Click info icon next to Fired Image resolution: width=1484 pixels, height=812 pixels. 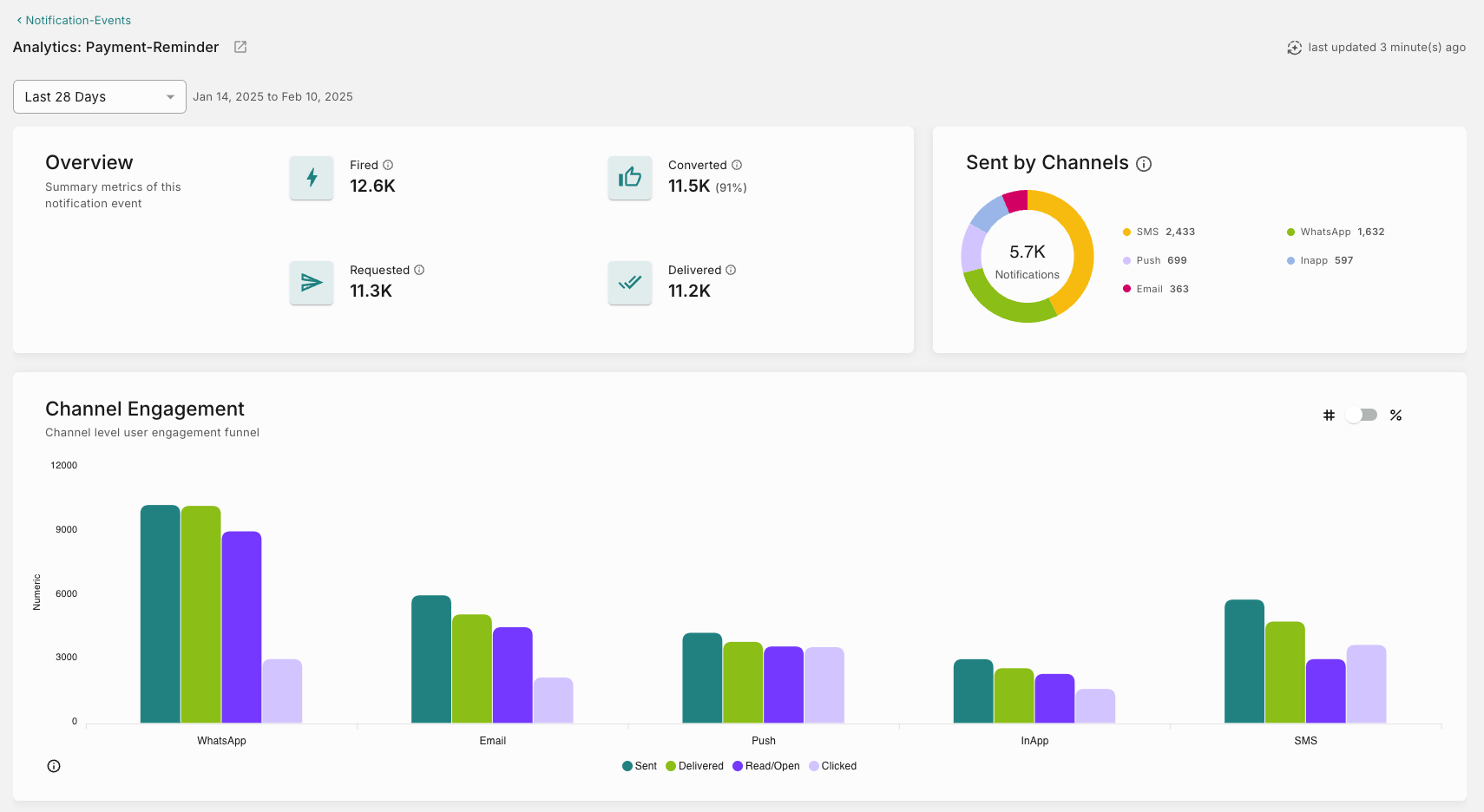pos(388,165)
